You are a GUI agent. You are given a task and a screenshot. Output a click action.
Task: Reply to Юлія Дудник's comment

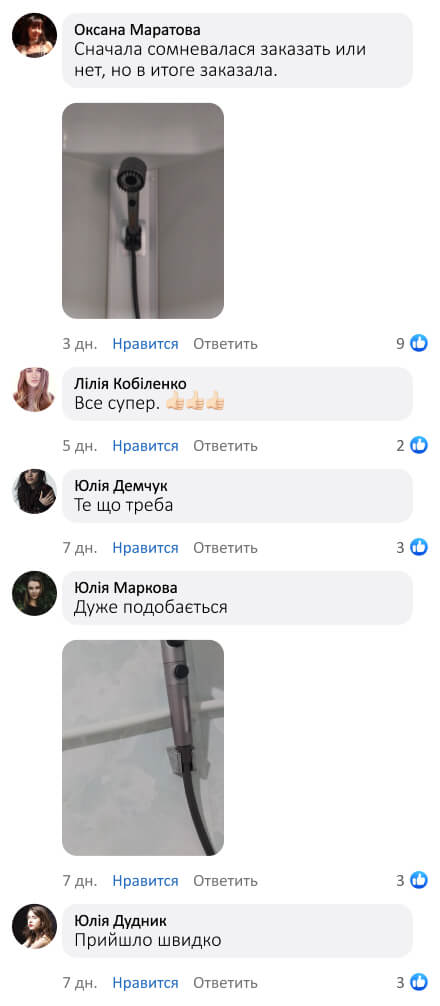(226, 983)
